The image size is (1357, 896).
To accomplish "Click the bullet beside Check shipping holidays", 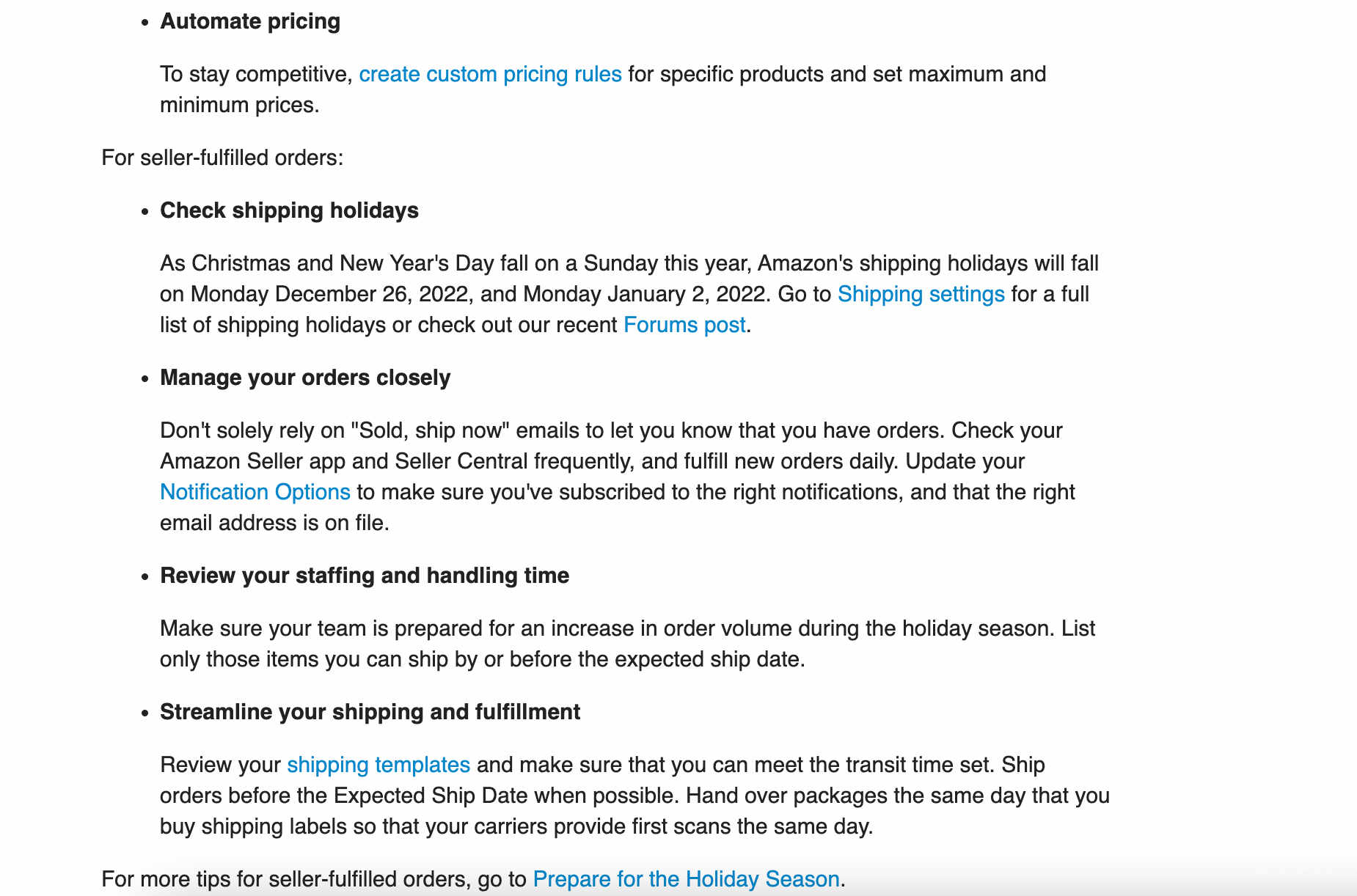I will [145, 212].
